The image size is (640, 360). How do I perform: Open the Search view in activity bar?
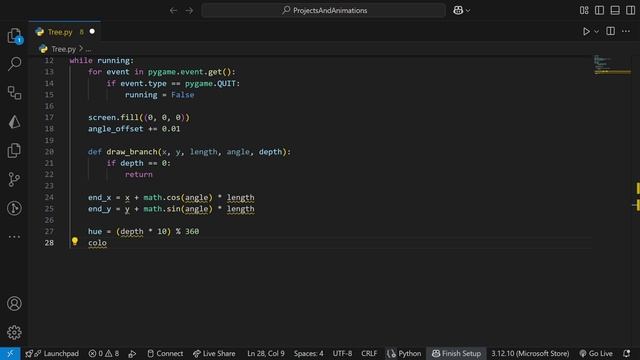click(x=14, y=64)
